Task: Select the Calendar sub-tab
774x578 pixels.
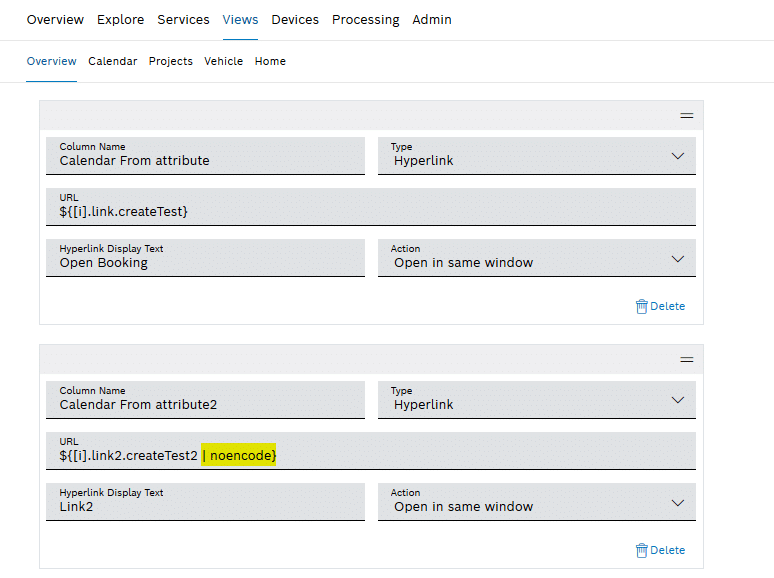Action: click(113, 61)
